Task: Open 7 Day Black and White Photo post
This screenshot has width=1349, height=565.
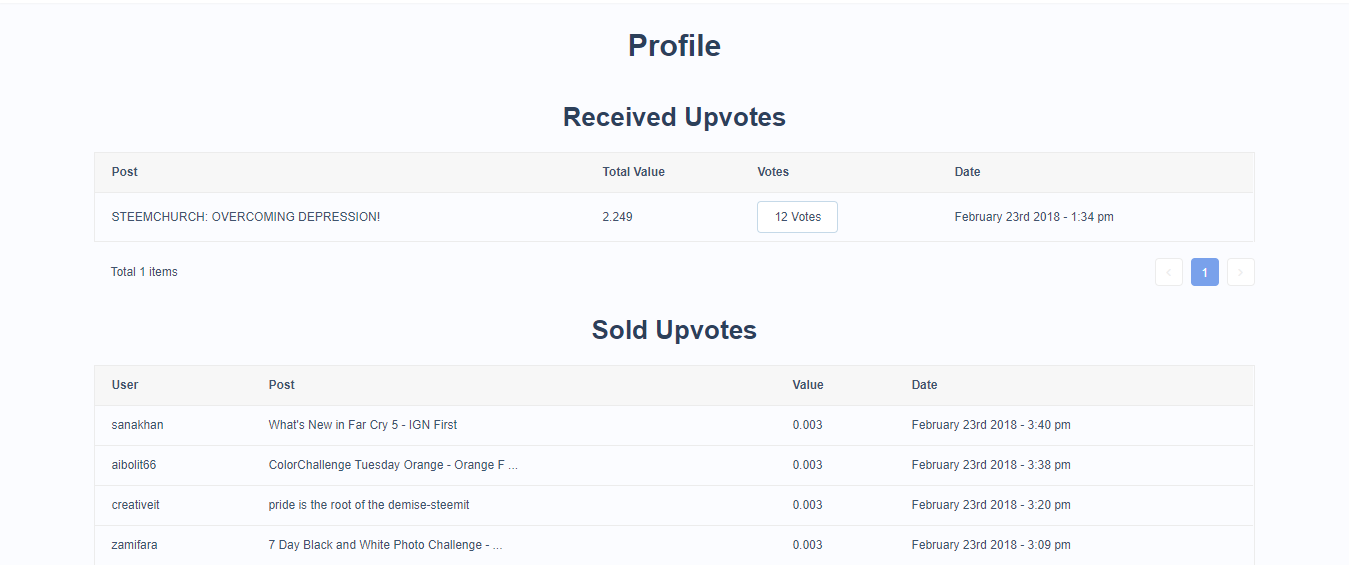Action: tap(385, 545)
